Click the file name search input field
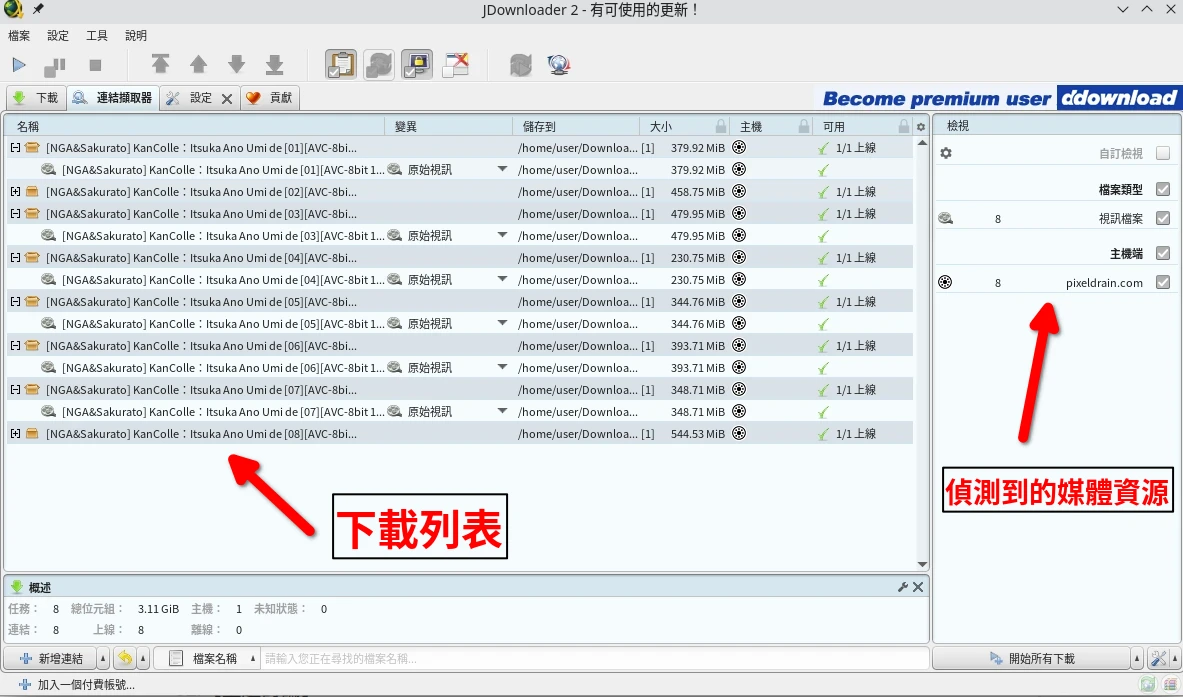 (x=594, y=658)
